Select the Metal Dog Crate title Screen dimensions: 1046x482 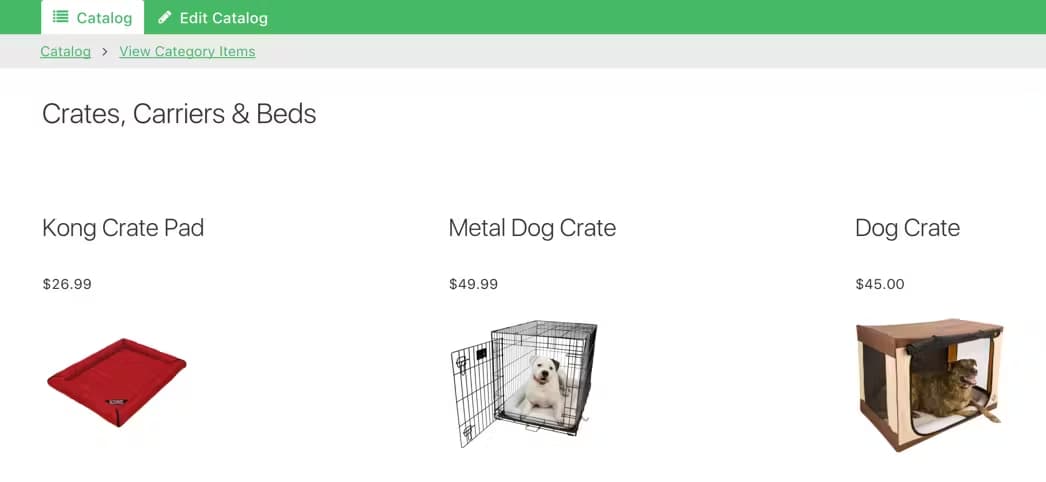pyautogui.click(x=532, y=228)
